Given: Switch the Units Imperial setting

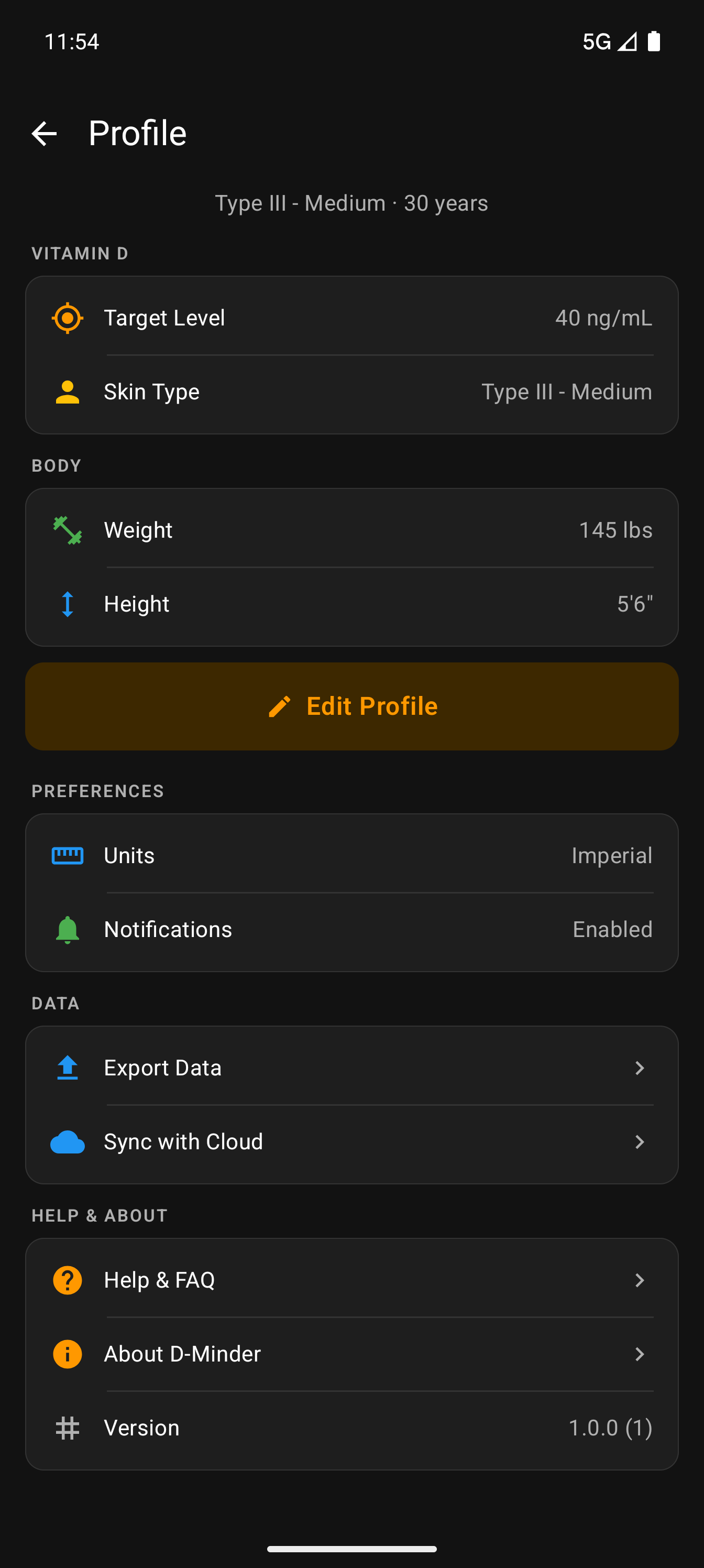Looking at the screenshot, I should [611, 855].
